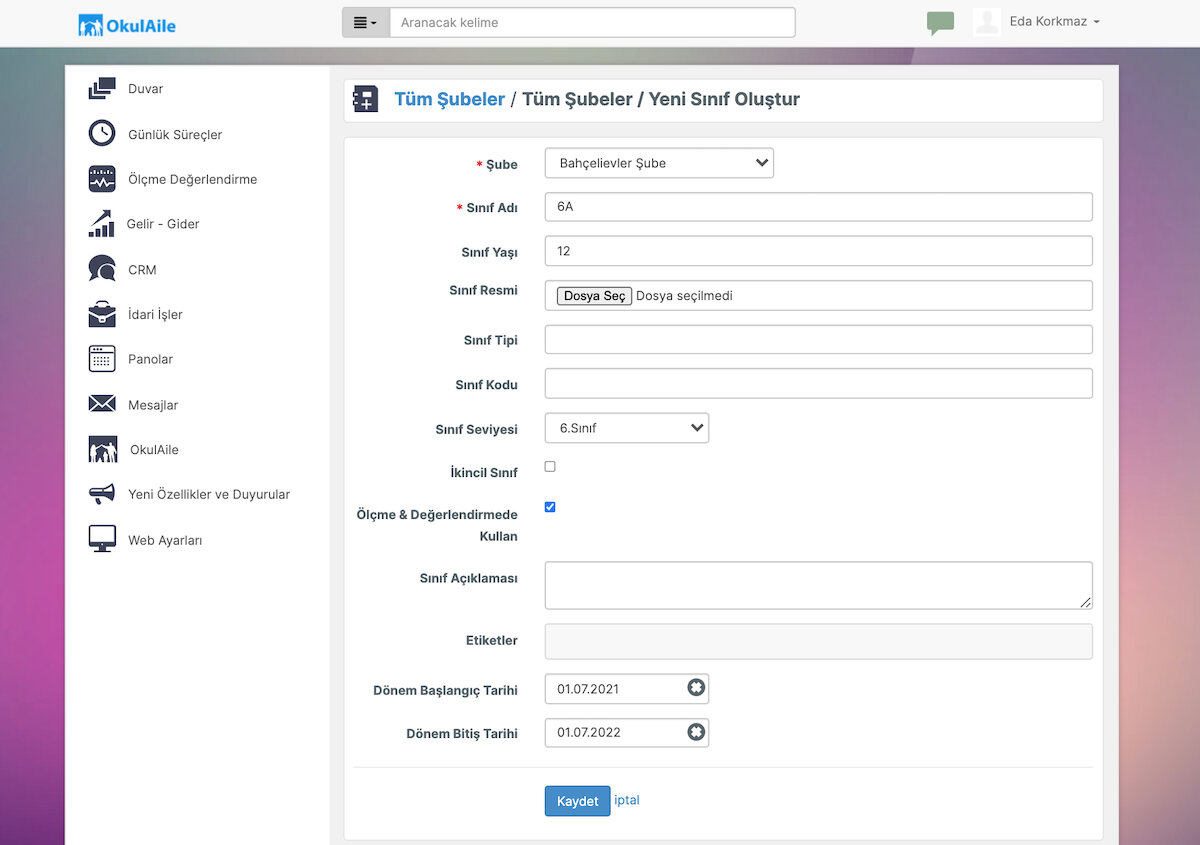The width and height of the screenshot is (1200, 845).
Task: Select the Gelir - Gider chart icon
Action: tap(102, 224)
